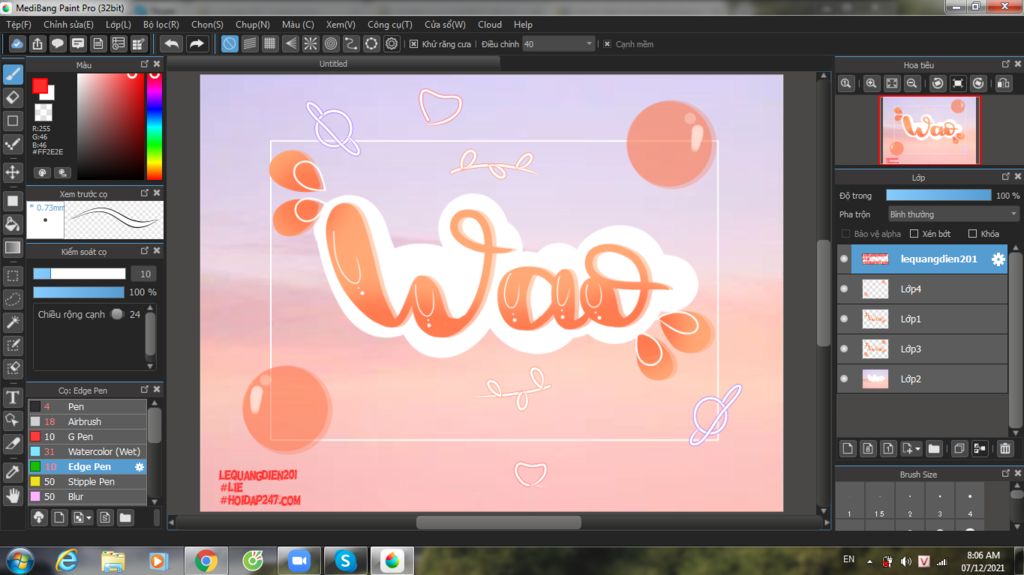Select the Airbrush brush
This screenshot has height=575, width=1024.
88,421
